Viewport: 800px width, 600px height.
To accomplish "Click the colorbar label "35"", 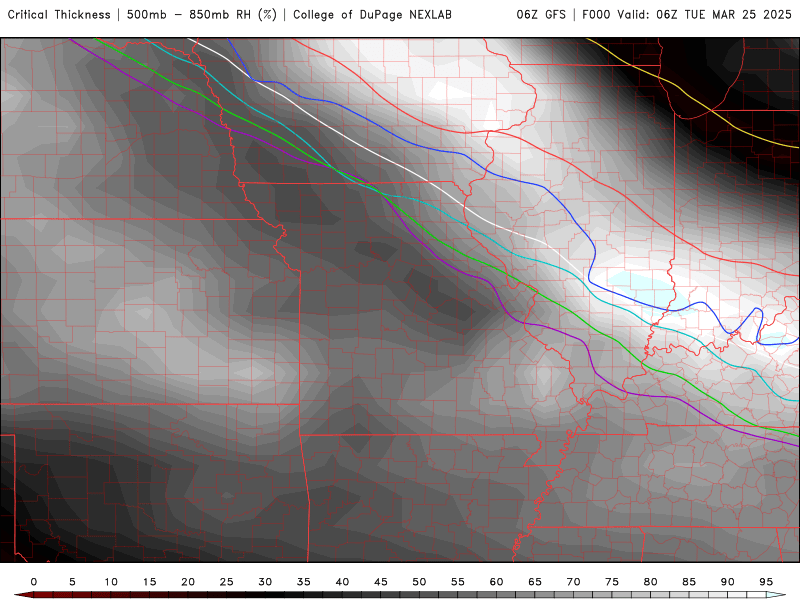I will click(x=304, y=582).
